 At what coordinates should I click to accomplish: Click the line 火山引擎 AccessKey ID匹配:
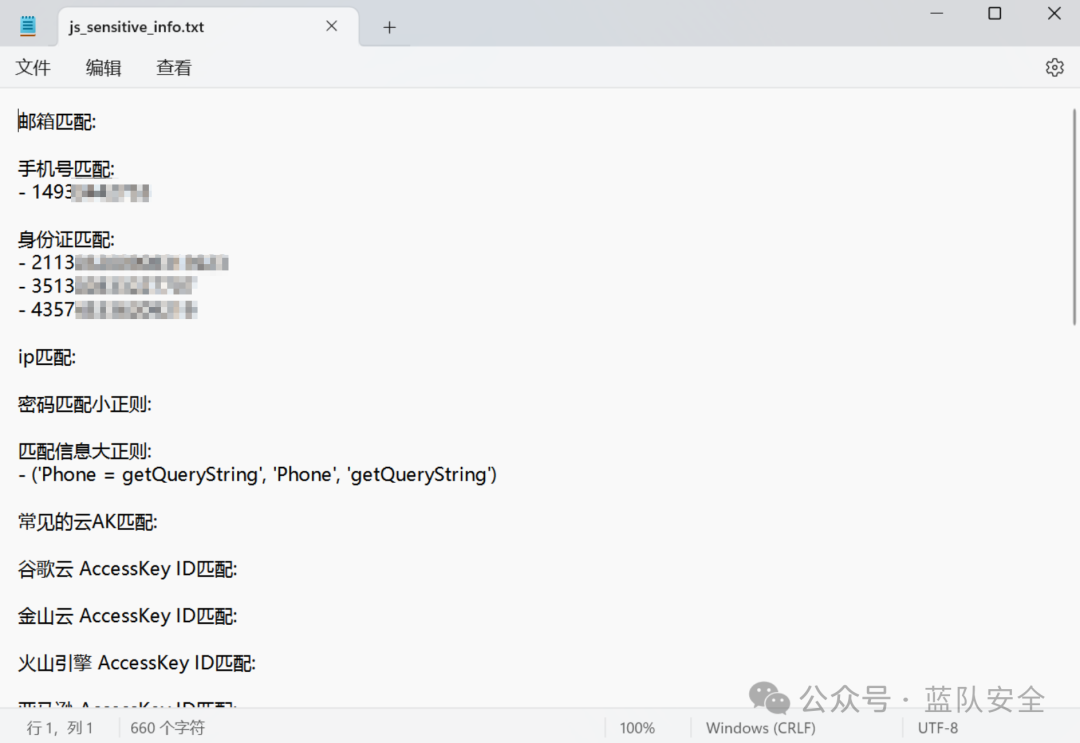coord(136,663)
